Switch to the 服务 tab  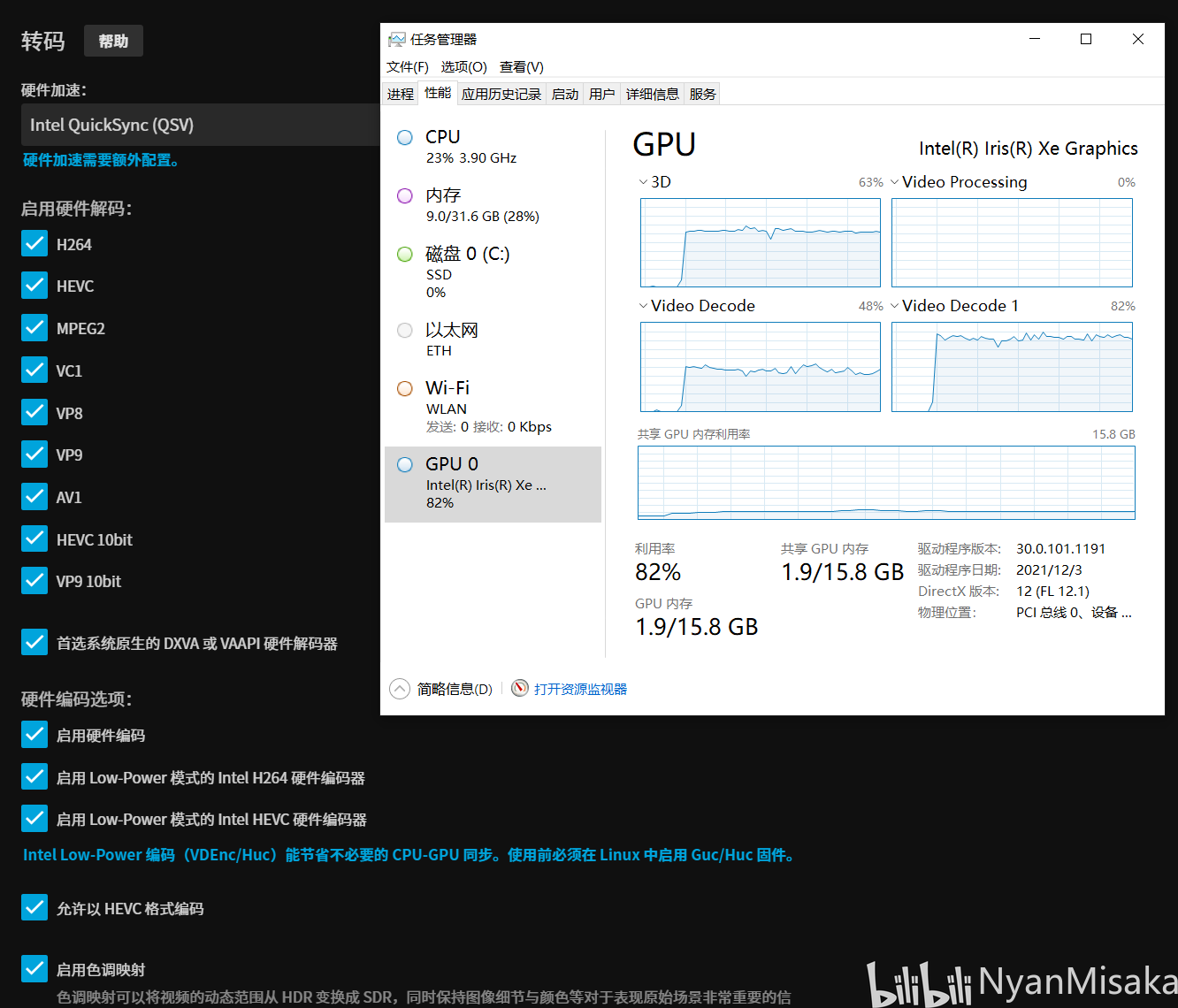coord(703,94)
